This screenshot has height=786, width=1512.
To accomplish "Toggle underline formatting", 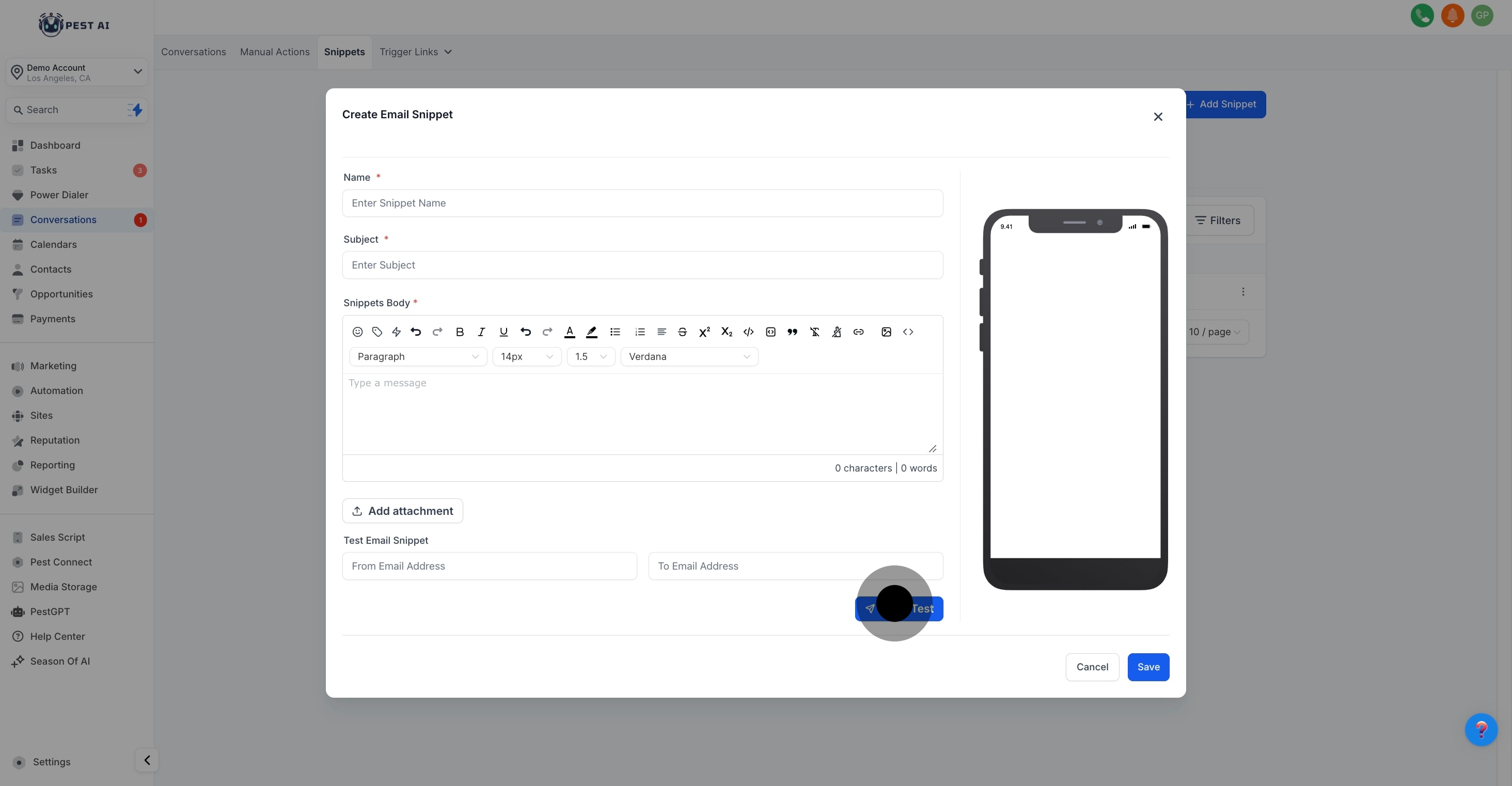I will [x=503, y=332].
